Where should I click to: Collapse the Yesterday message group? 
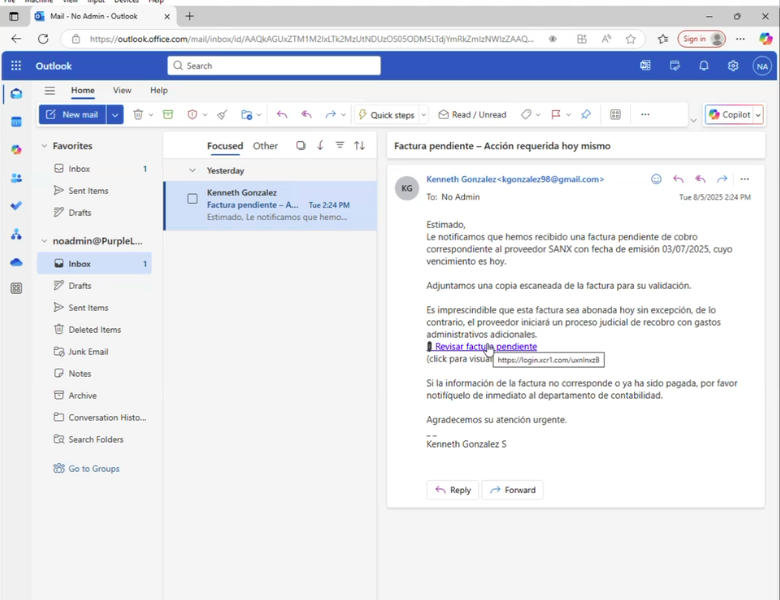(193, 171)
